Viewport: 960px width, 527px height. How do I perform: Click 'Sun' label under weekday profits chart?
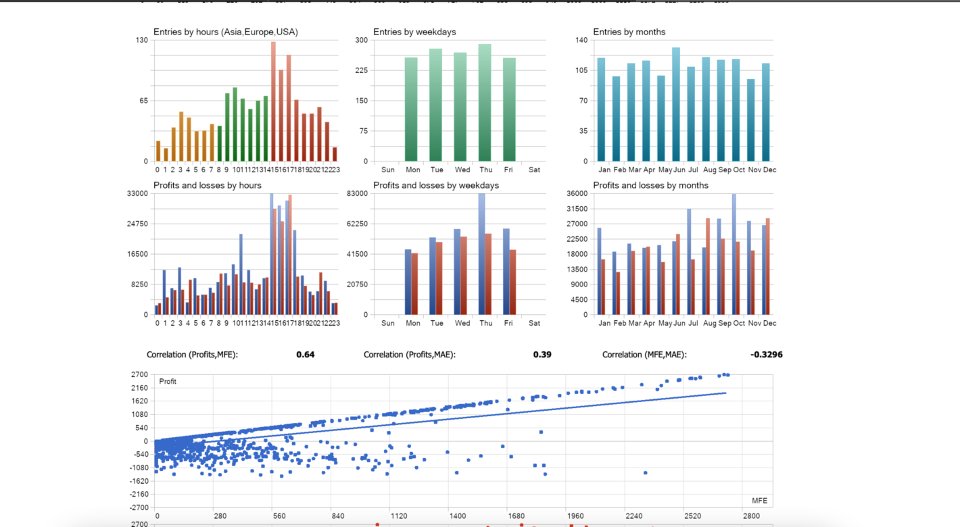[388, 323]
